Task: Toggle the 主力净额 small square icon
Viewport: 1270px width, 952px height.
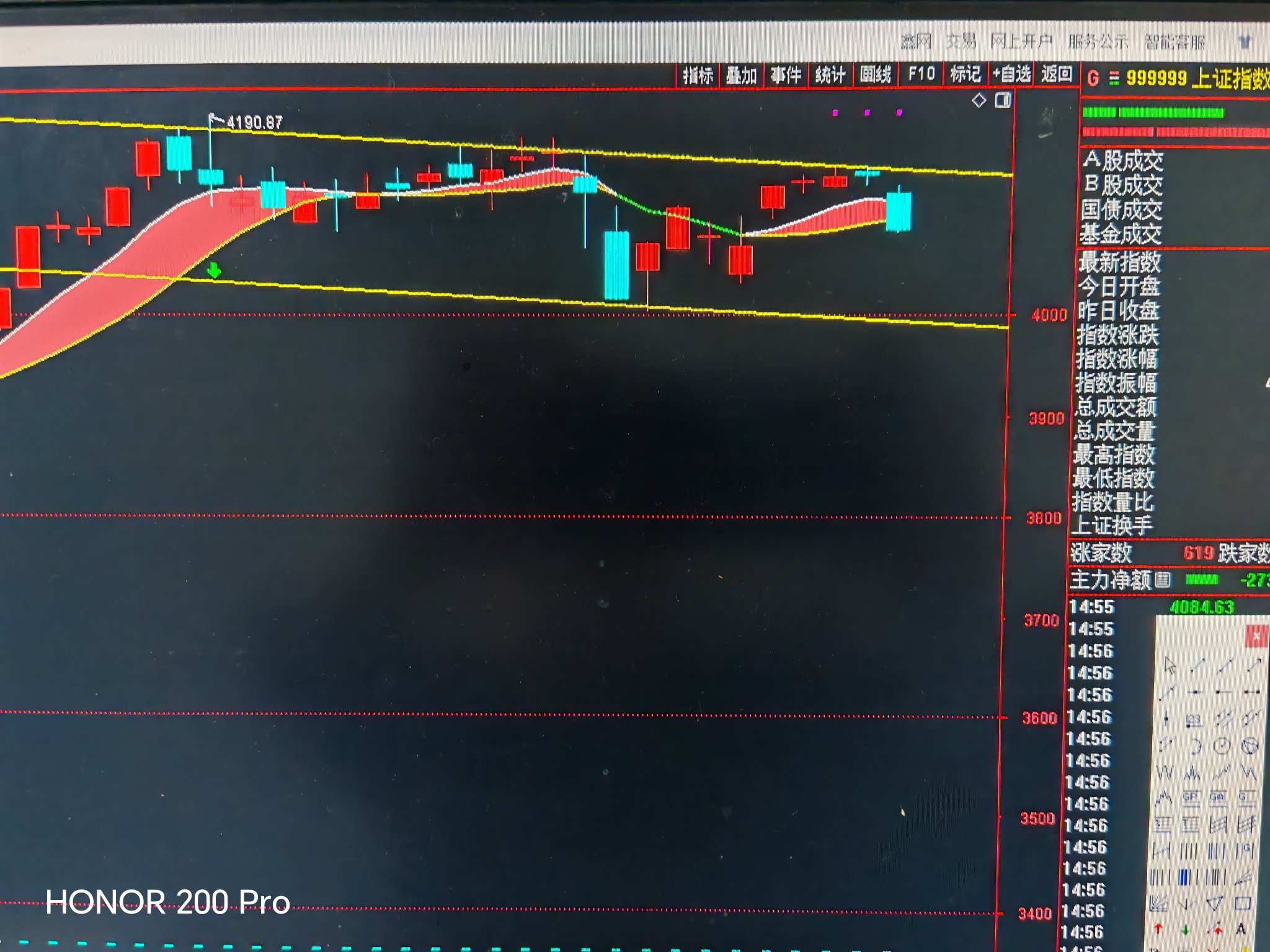Action: pyautogui.click(x=1163, y=580)
